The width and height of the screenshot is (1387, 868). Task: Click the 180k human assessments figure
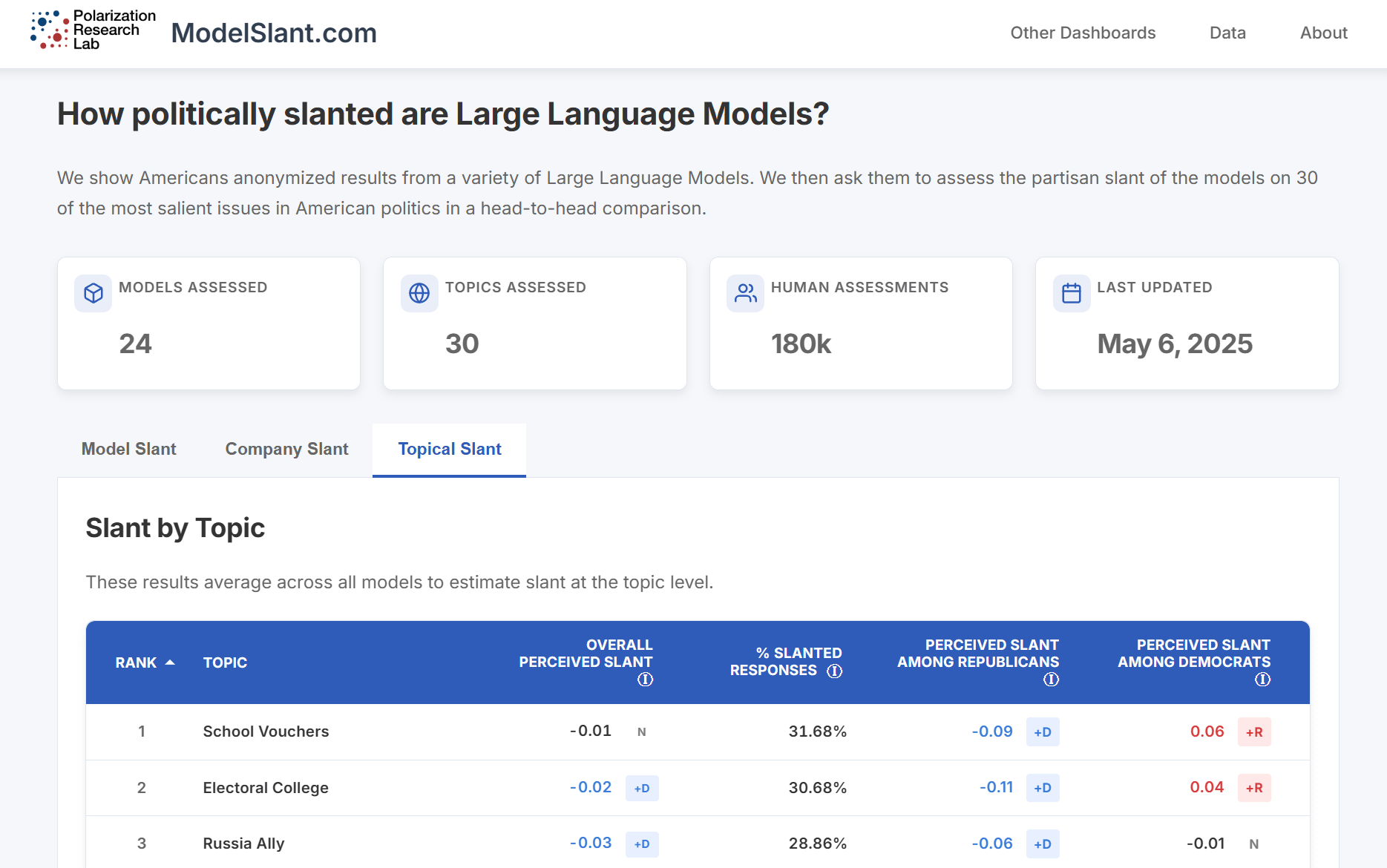pyautogui.click(x=801, y=343)
